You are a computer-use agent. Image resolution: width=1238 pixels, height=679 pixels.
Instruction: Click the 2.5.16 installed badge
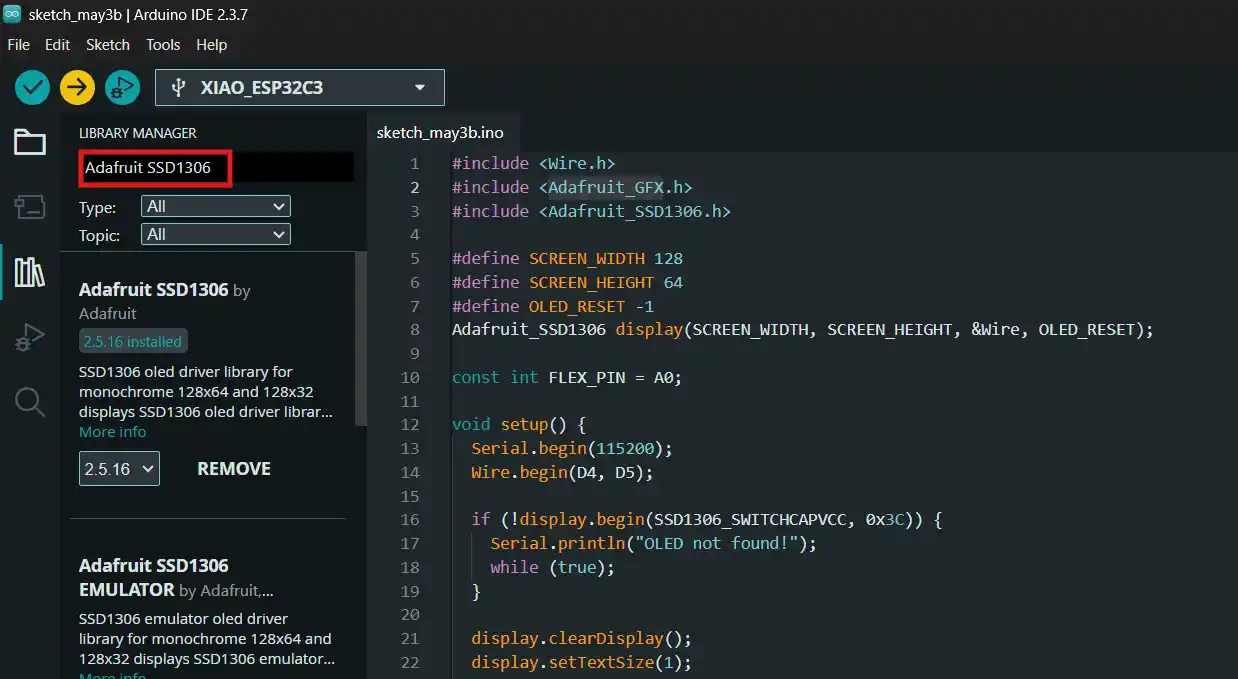coord(133,341)
